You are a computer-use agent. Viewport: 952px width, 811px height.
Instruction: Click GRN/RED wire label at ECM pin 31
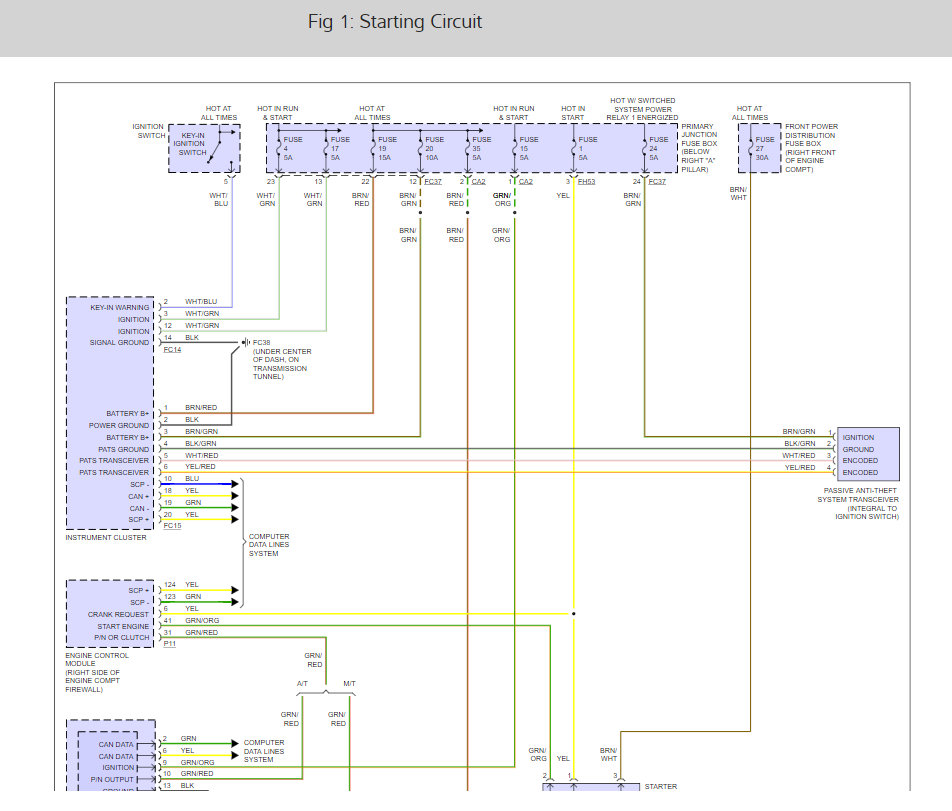pyautogui.click(x=201, y=633)
